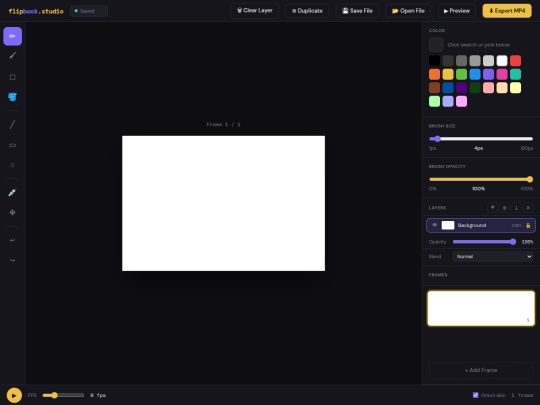Click the Undo arrow icon
This screenshot has height=405, width=540.
(12, 240)
